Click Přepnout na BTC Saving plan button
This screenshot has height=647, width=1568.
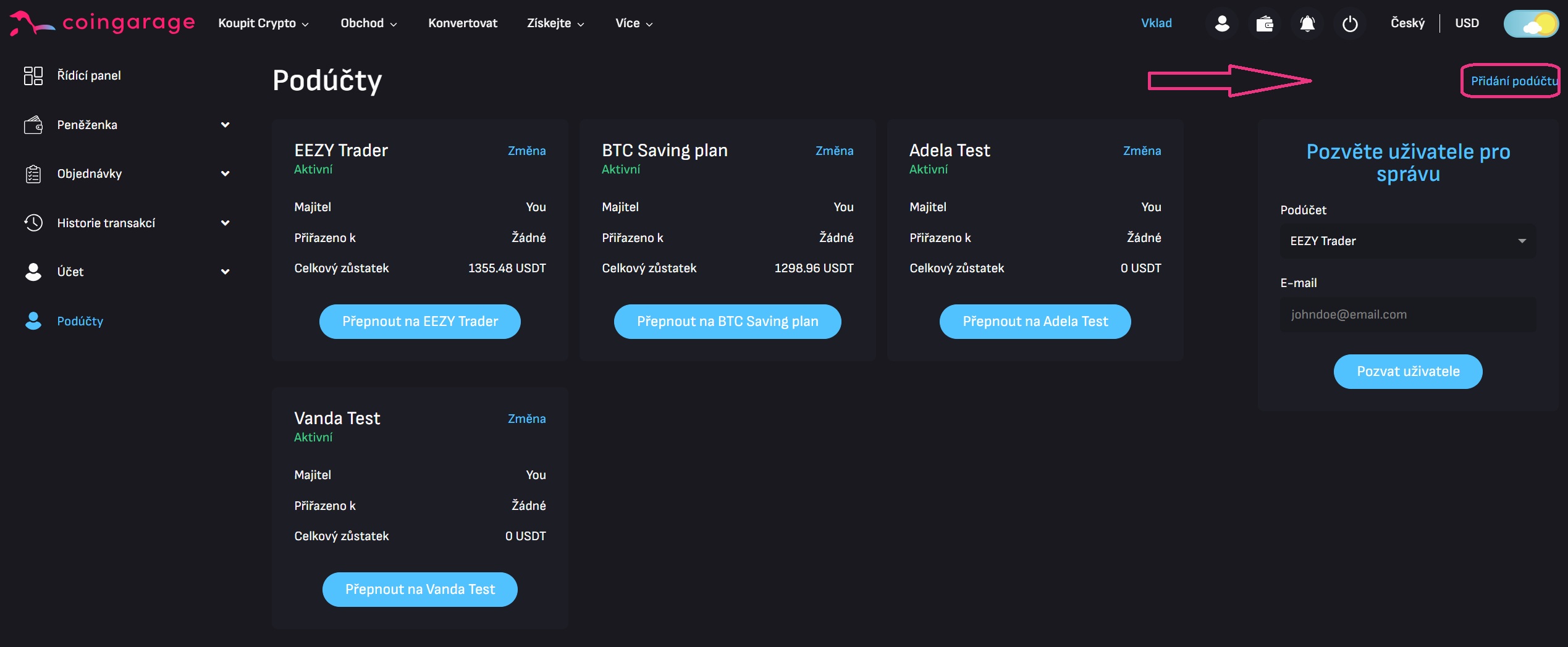(728, 322)
